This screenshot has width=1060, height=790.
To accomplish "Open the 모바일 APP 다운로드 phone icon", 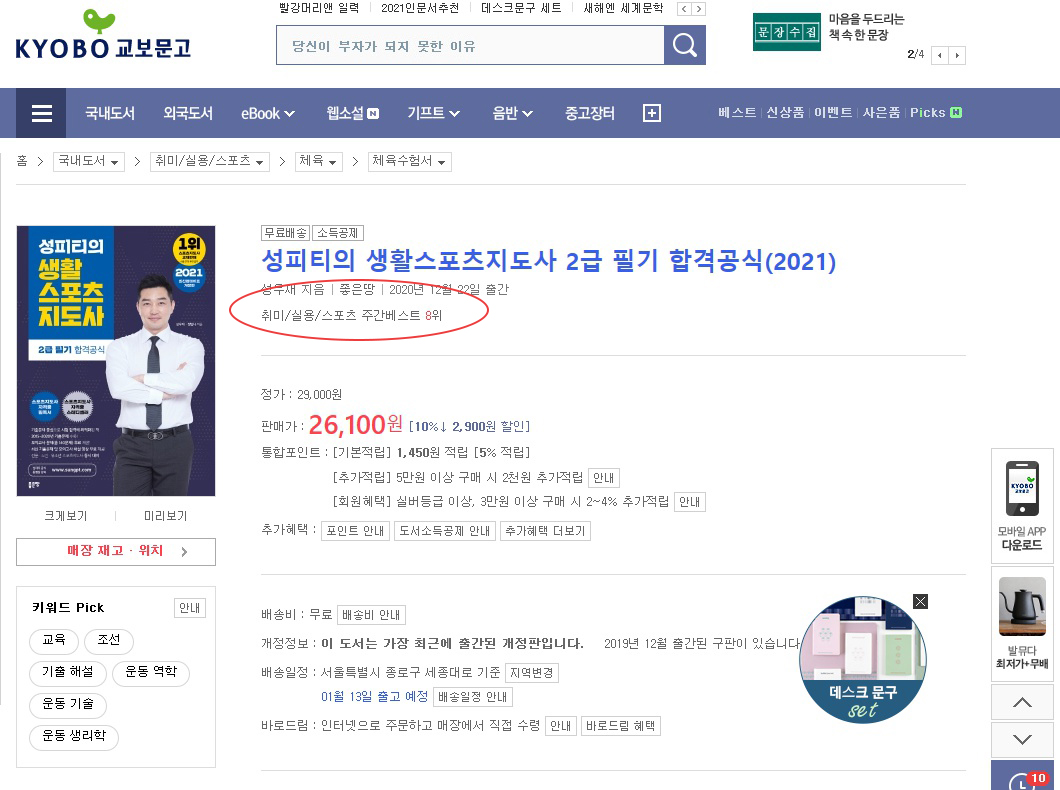I will [1022, 488].
